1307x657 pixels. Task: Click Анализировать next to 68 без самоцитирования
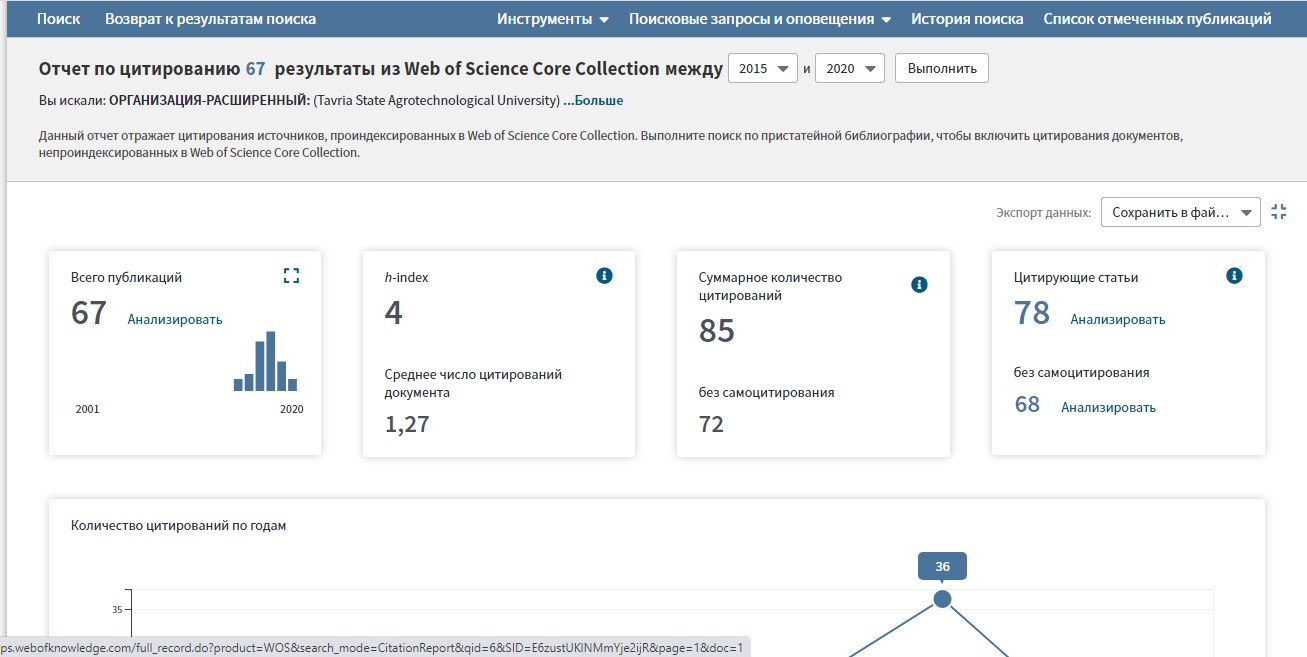point(1108,407)
